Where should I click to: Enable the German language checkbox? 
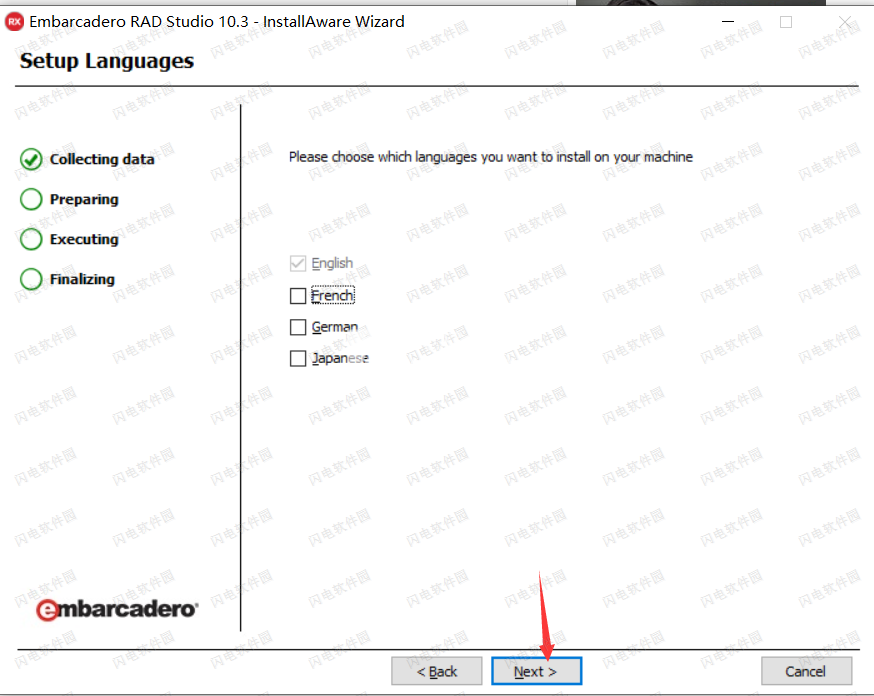(x=298, y=327)
